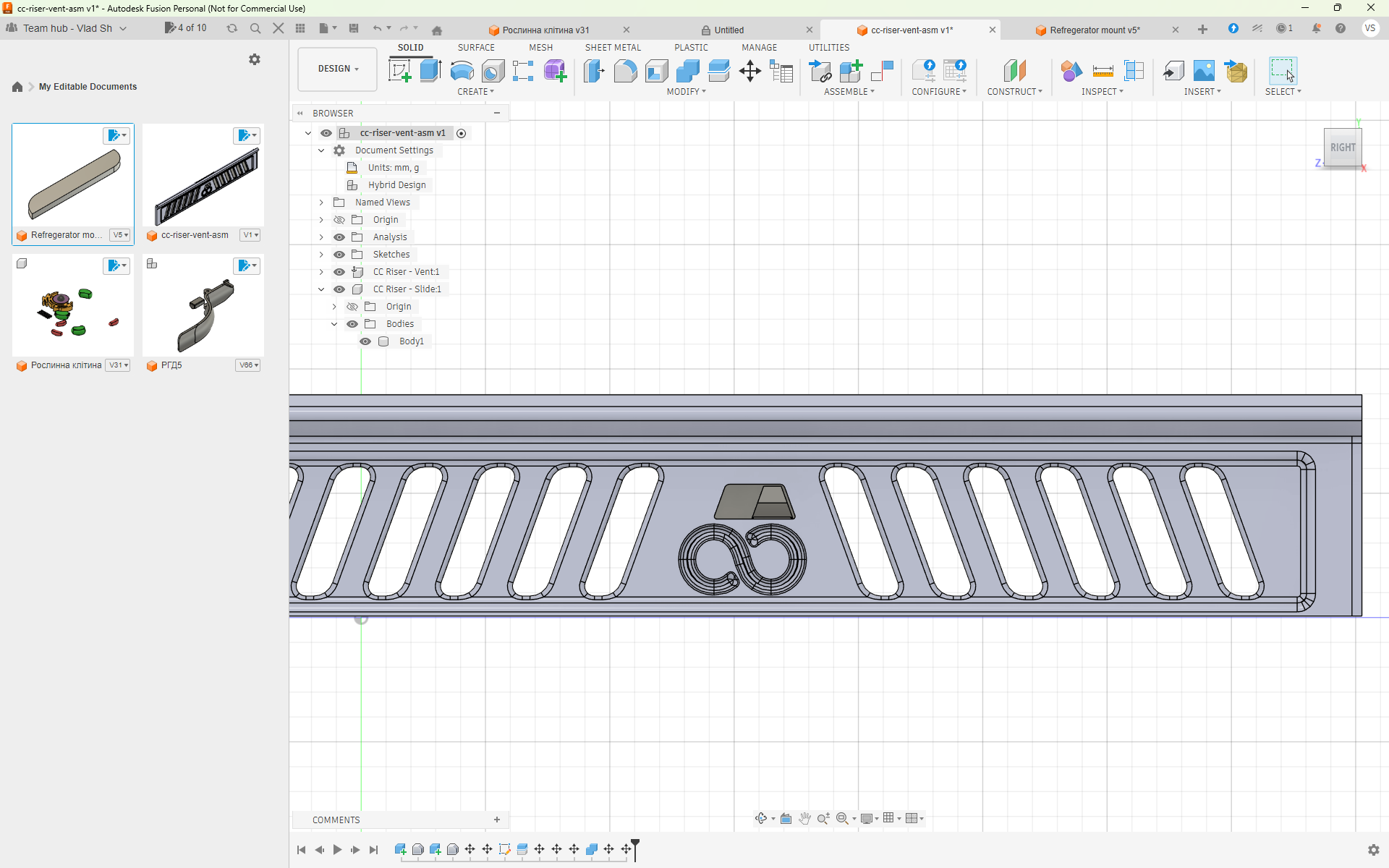The width and height of the screenshot is (1389, 868).
Task: Select the Insert Canvas image tool
Action: click(1204, 71)
